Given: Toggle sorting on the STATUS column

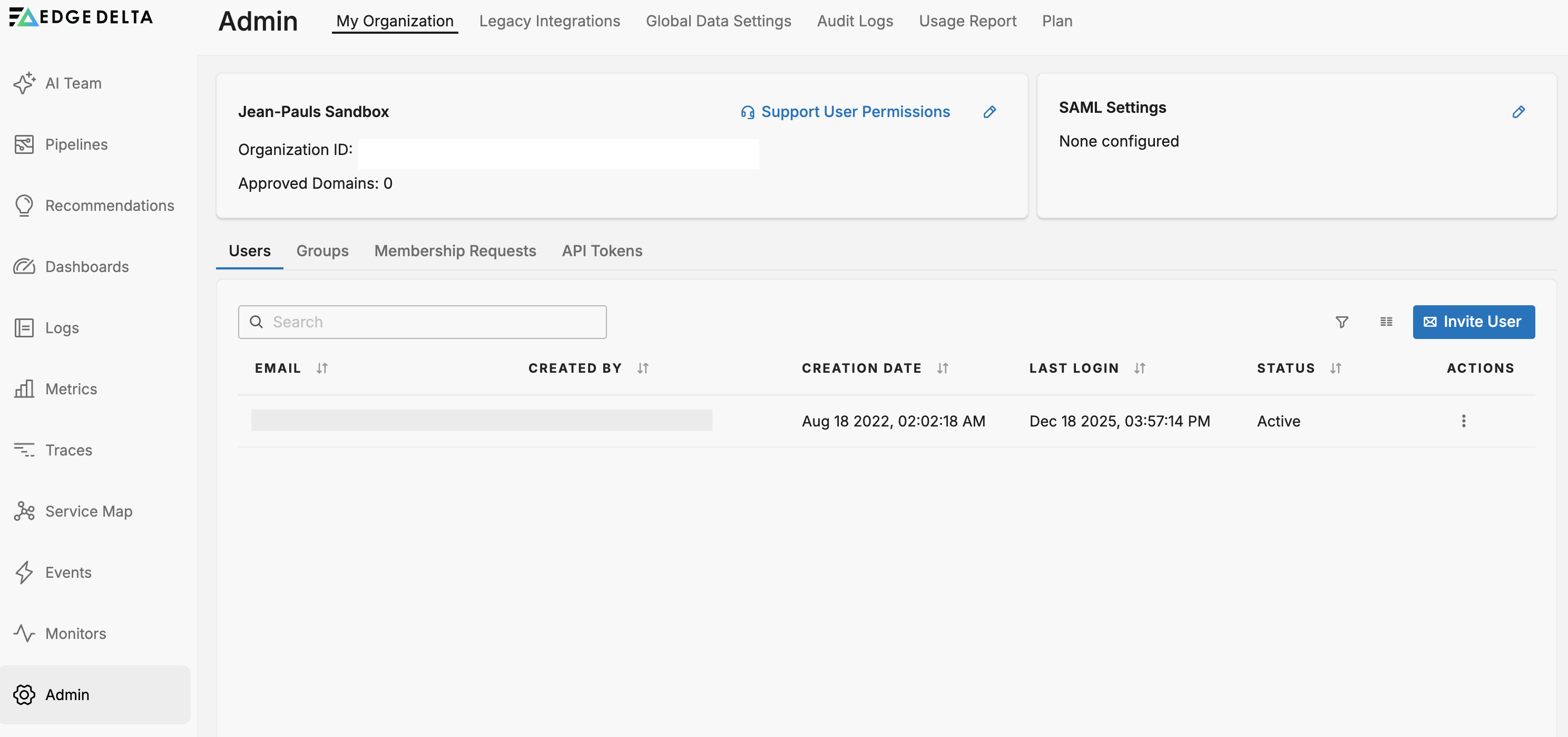Looking at the screenshot, I should (1336, 368).
